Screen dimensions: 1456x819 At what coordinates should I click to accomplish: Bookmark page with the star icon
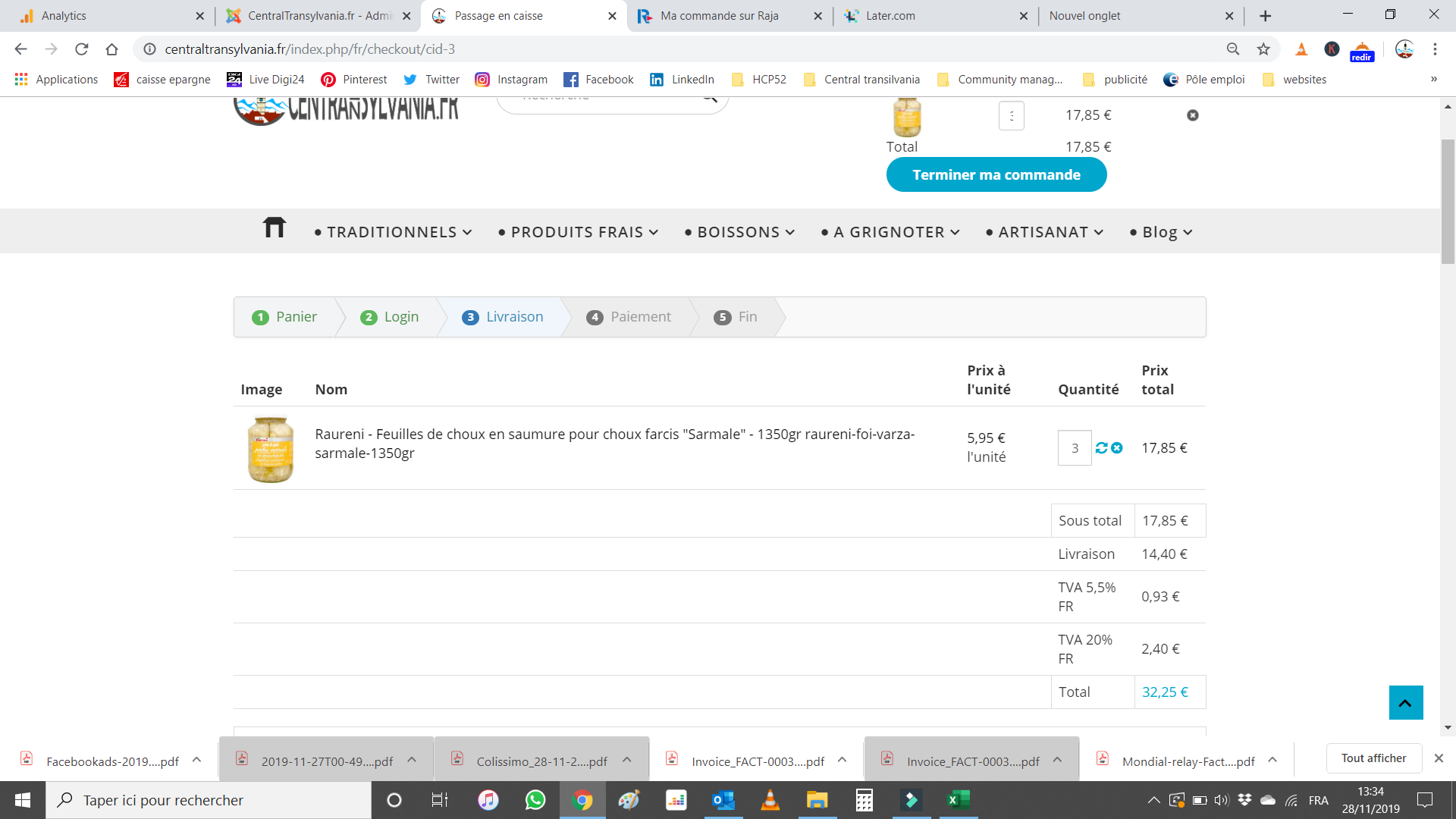click(x=1263, y=49)
